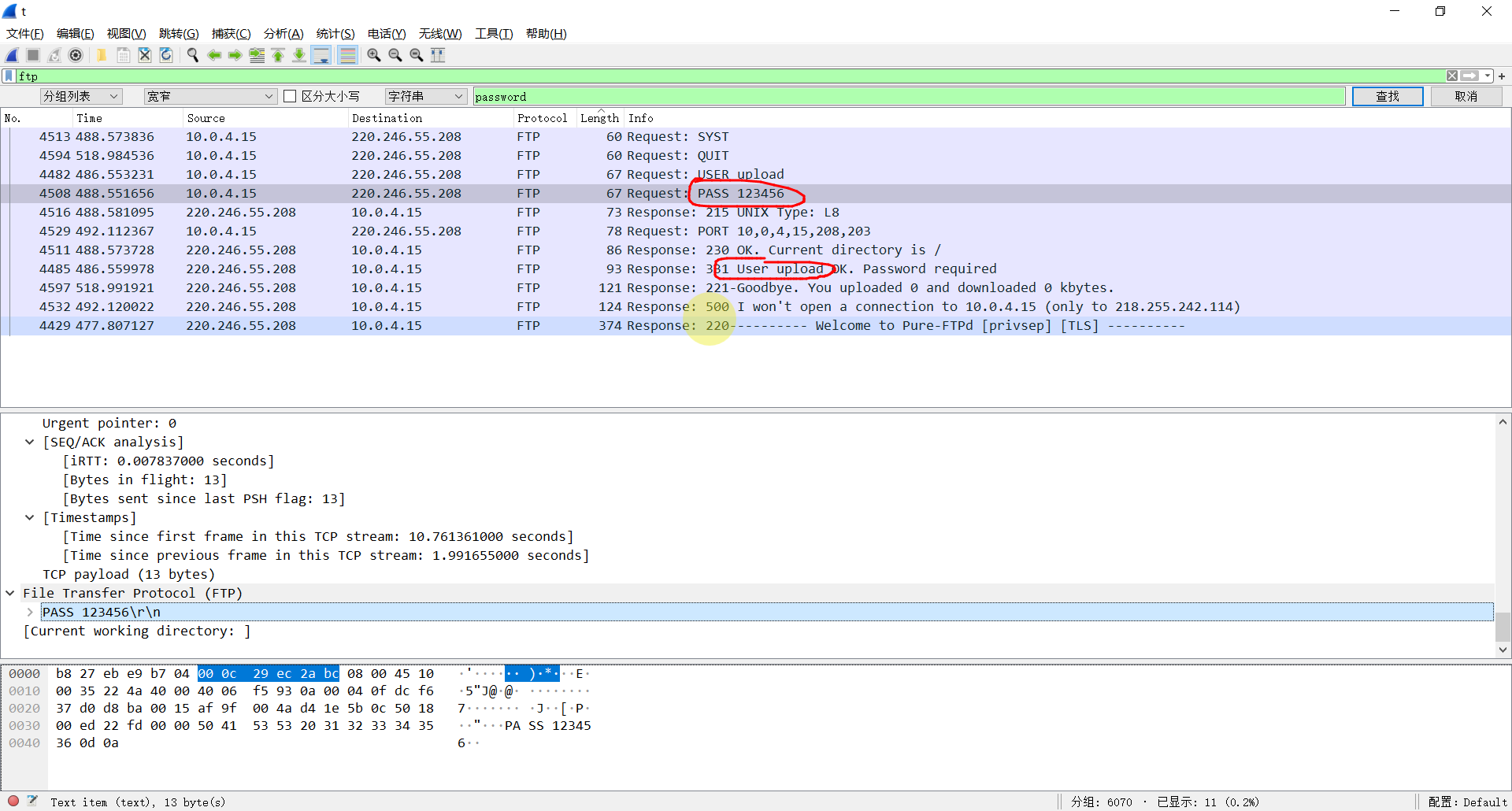Click the details pane scroll-down arrow
1512x811 pixels.
tap(1503, 650)
